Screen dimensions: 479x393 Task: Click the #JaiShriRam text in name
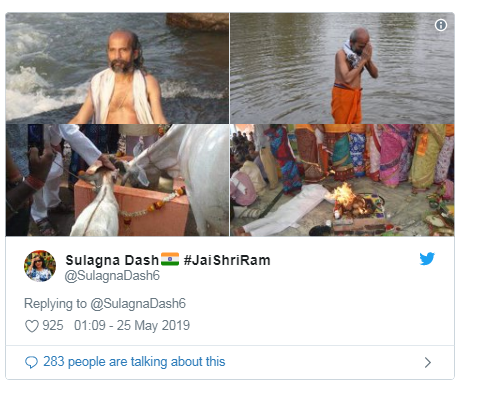(x=227, y=260)
